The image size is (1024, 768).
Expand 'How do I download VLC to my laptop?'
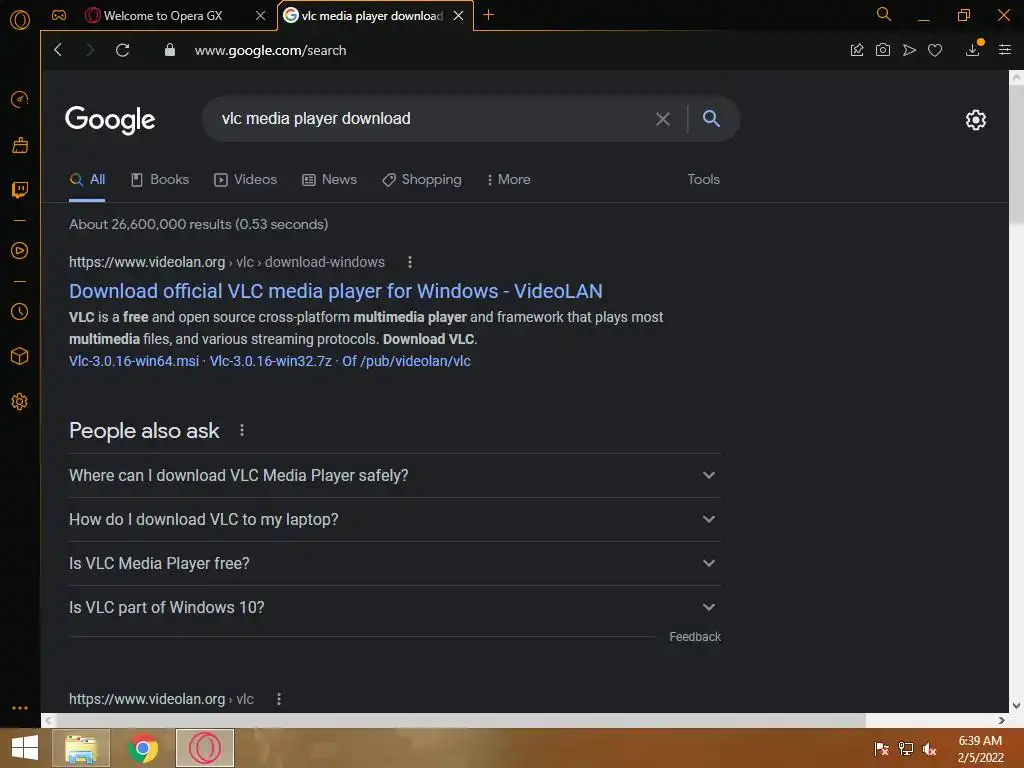394,520
